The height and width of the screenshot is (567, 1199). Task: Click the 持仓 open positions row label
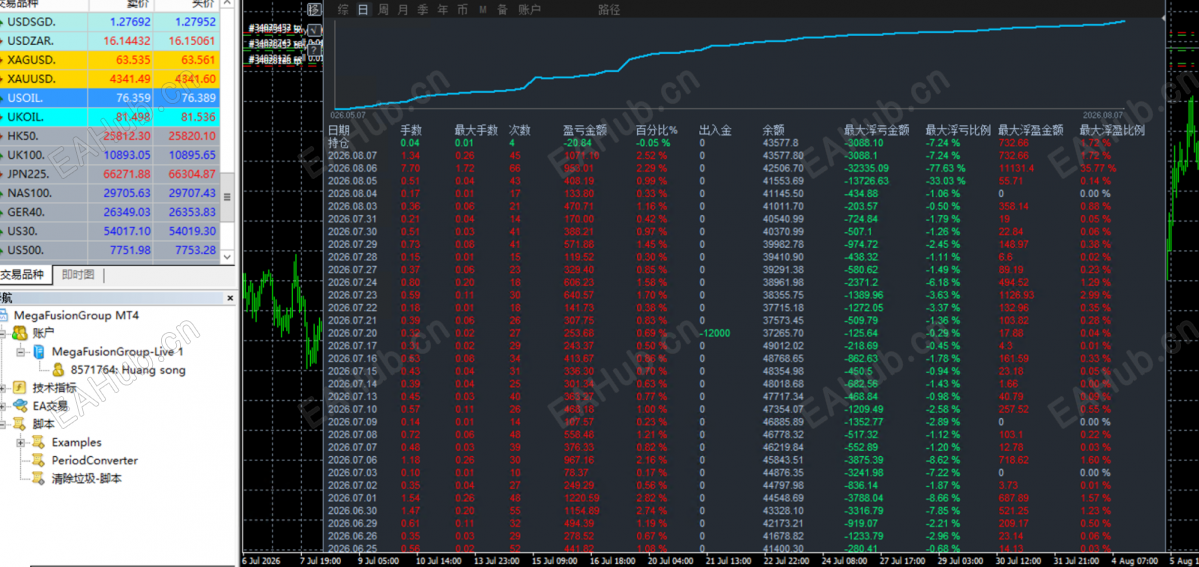pyautogui.click(x=339, y=142)
